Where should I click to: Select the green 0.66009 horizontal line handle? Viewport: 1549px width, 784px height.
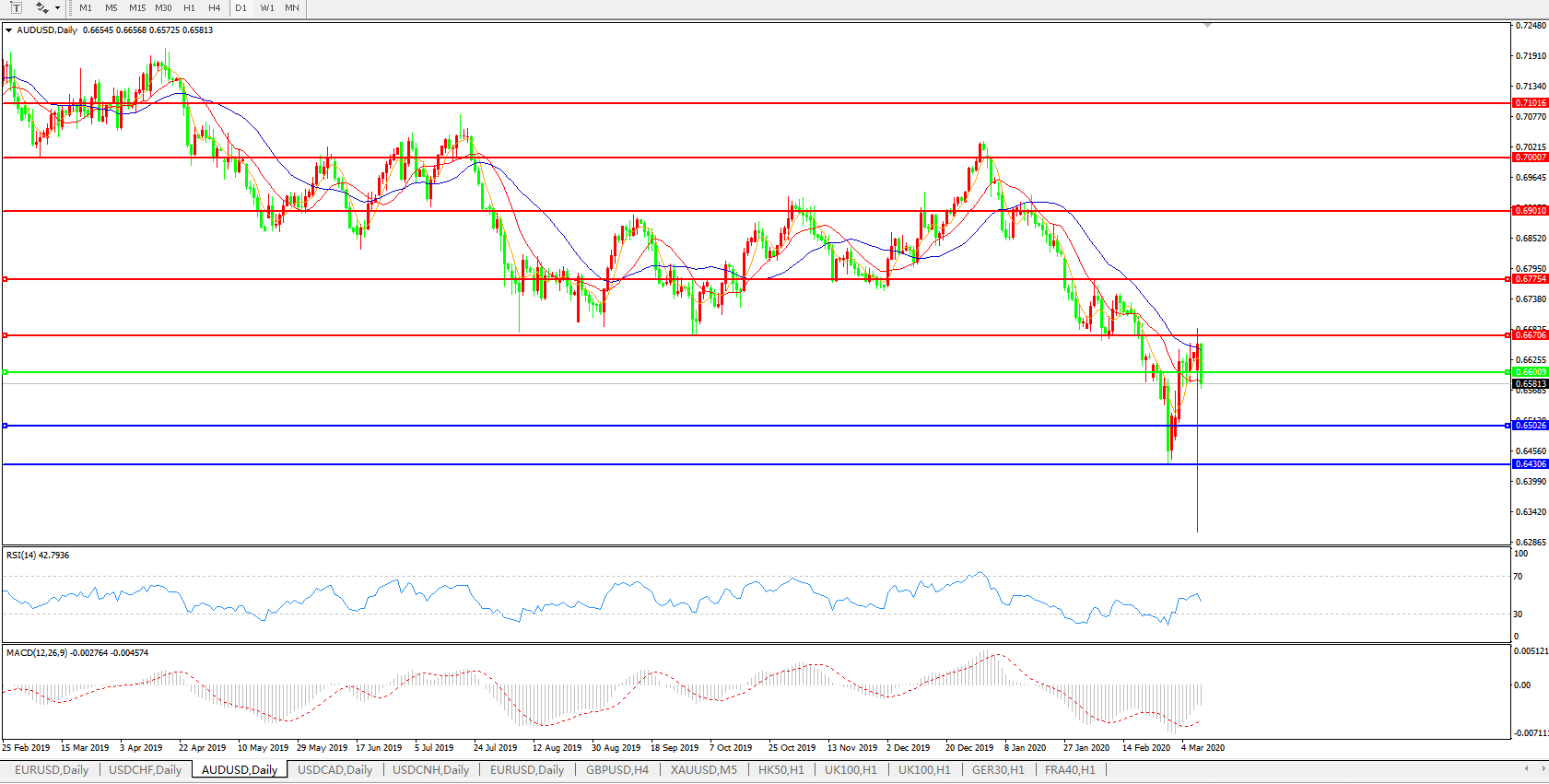click(6, 372)
